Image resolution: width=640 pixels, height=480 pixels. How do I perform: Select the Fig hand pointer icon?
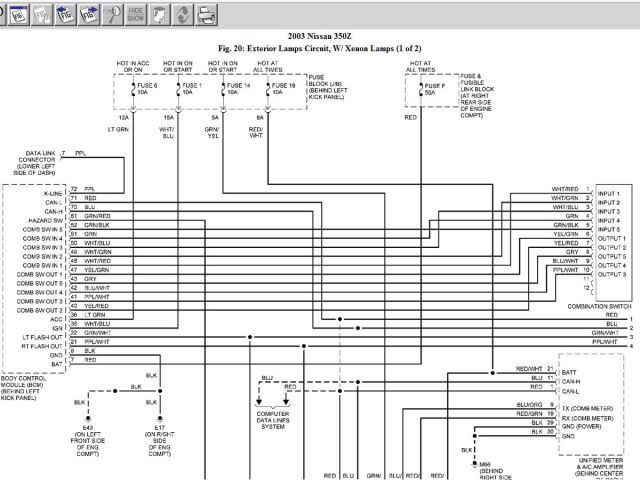click(41, 14)
